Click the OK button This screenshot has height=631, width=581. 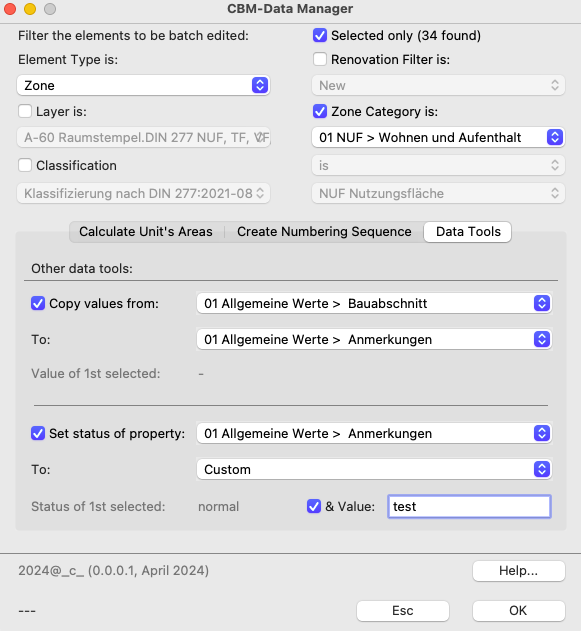519,610
